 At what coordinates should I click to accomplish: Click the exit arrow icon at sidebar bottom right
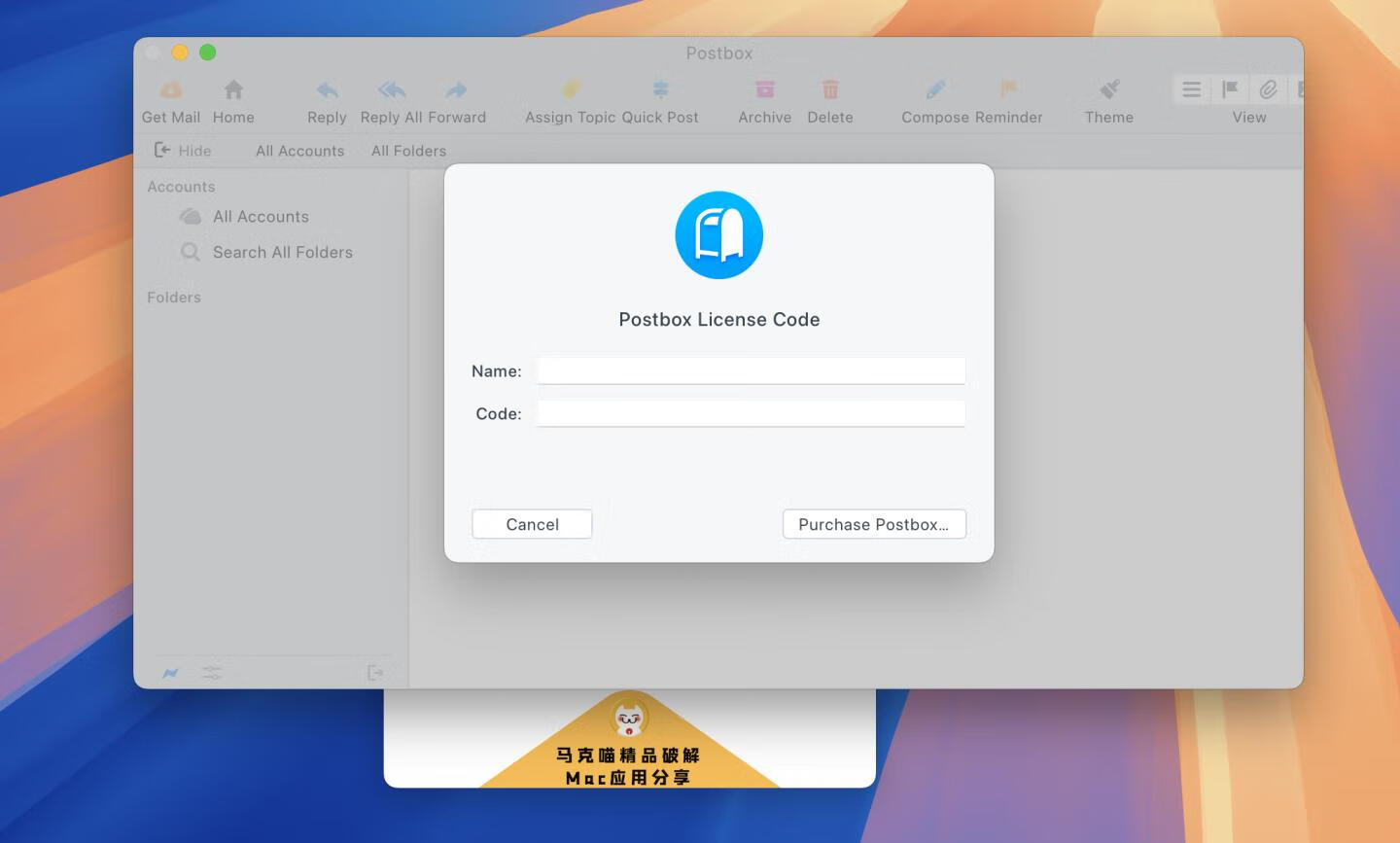(375, 672)
